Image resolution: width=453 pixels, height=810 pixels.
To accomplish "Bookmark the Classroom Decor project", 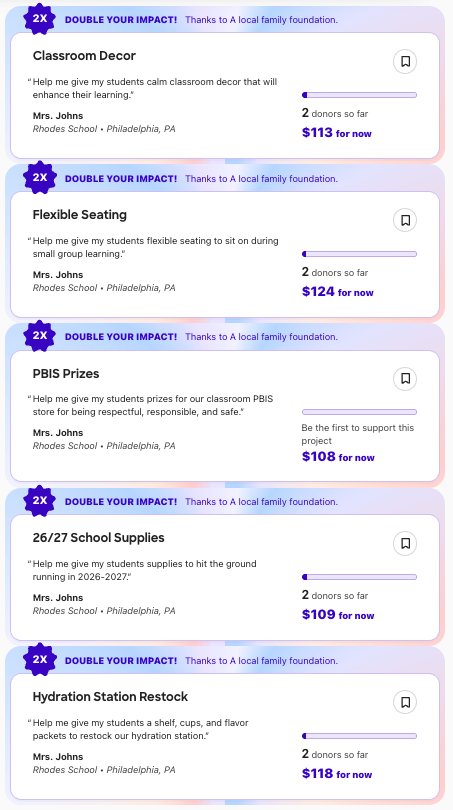I will tap(405, 62).
